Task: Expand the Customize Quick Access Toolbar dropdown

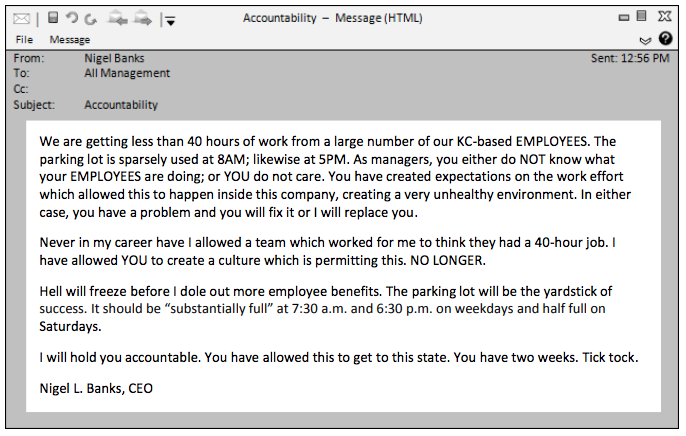Action: (169, 19)
